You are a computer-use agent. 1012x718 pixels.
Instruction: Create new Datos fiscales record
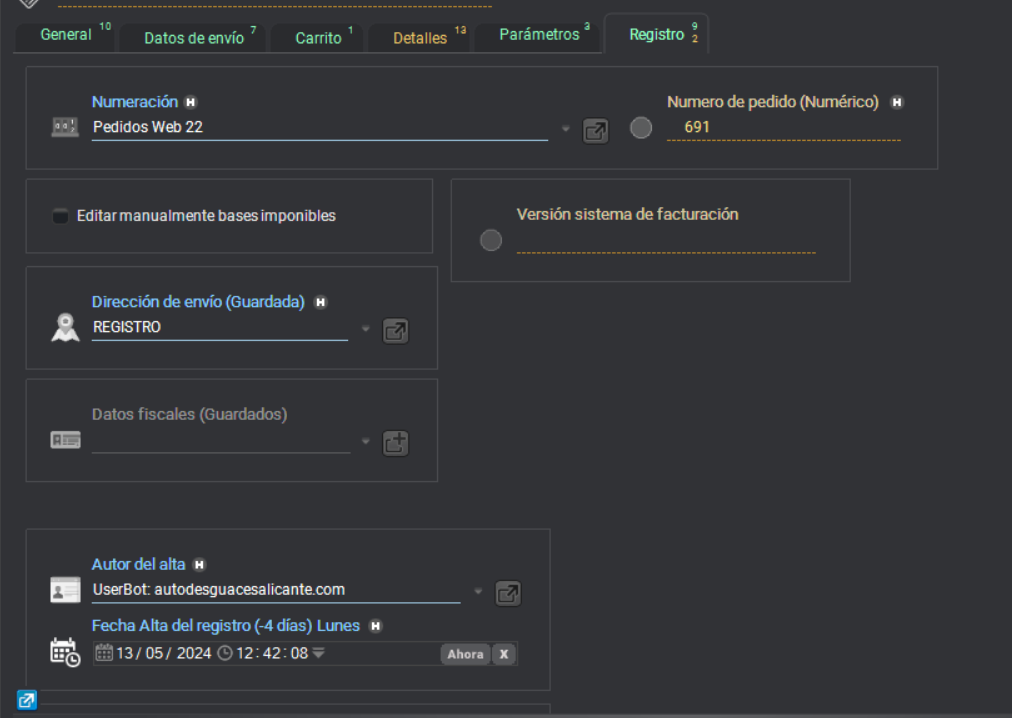(x=395, y=442)
